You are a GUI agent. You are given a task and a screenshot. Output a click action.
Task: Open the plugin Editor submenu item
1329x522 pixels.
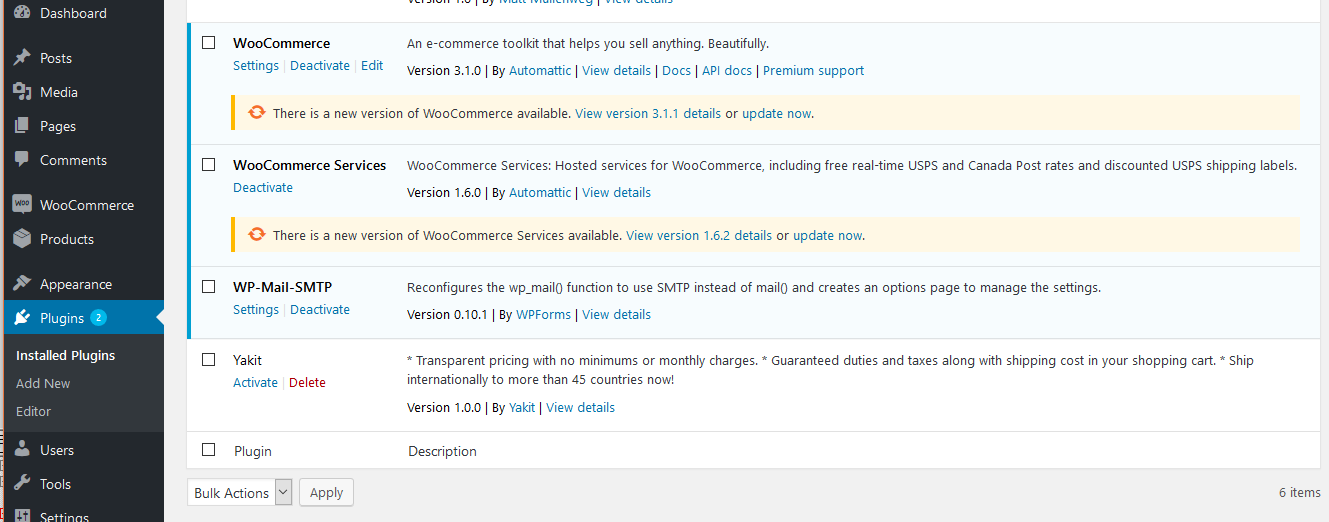(33, 411)
